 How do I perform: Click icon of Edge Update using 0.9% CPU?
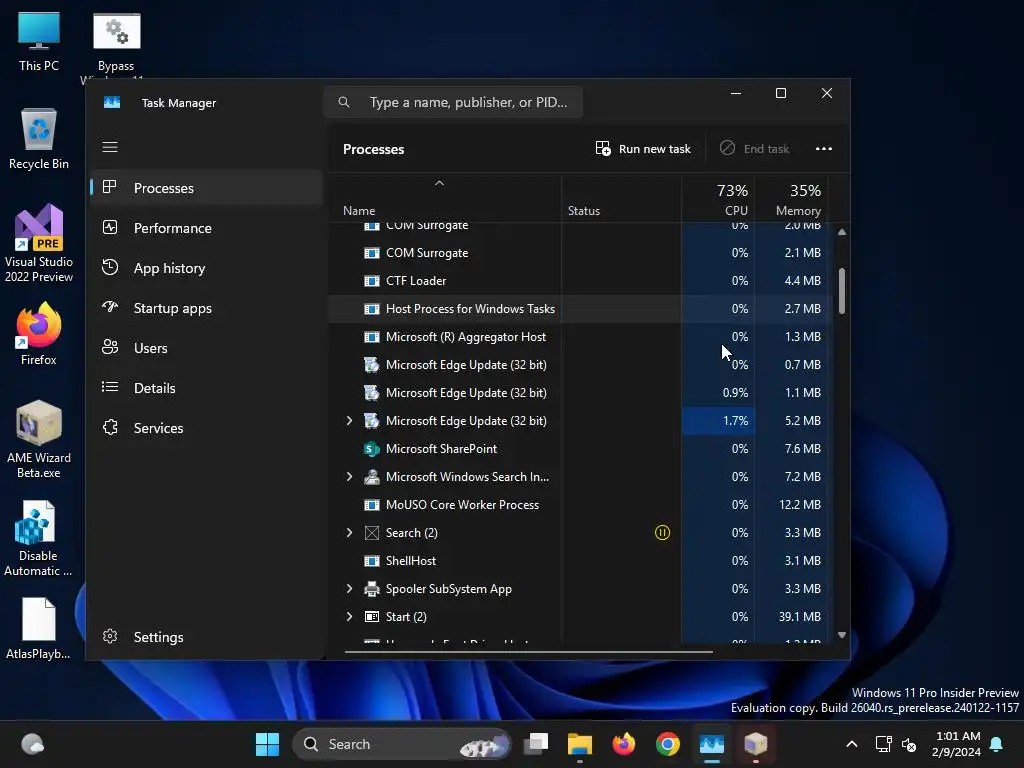pyautogui.click(x=372, y=392)
